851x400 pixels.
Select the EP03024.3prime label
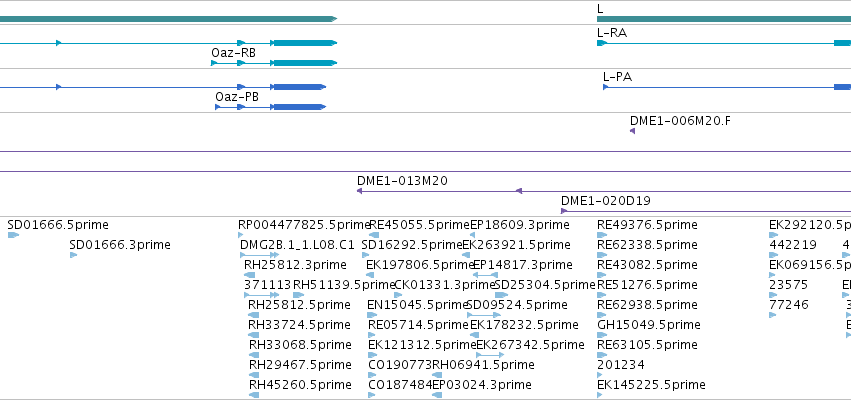[x=481, y=385]
